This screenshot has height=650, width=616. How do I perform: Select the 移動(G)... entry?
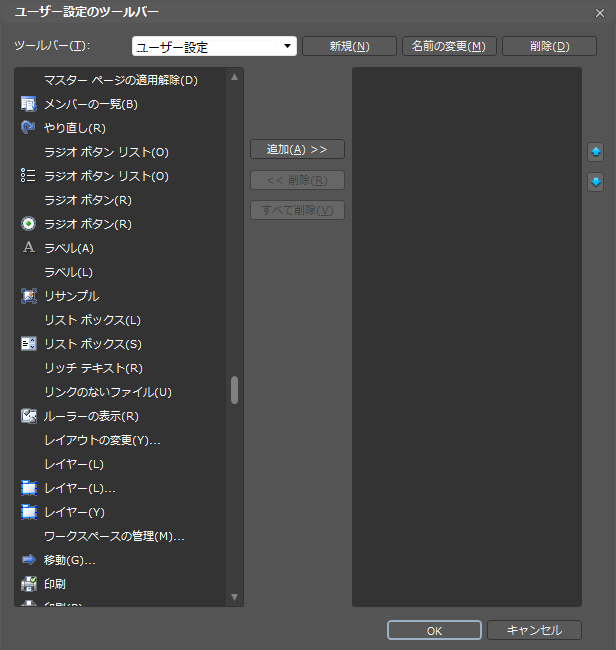(x=121, y=560)
